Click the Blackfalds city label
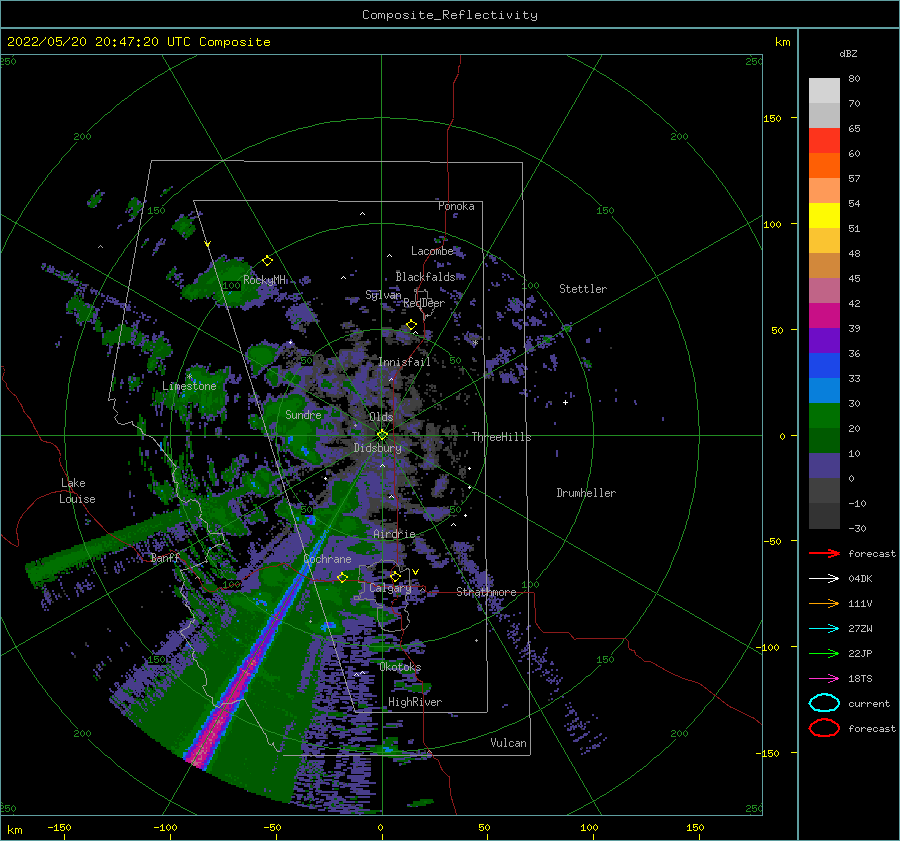The width and height of the screenshot is (900, 841). click(425, 277)
